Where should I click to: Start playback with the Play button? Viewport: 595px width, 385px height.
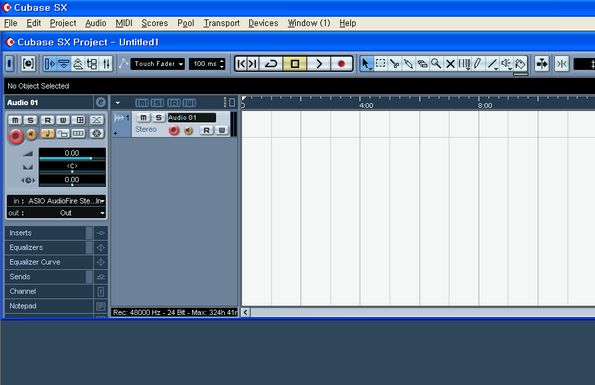pyautogui.click(x=318, y=64)
